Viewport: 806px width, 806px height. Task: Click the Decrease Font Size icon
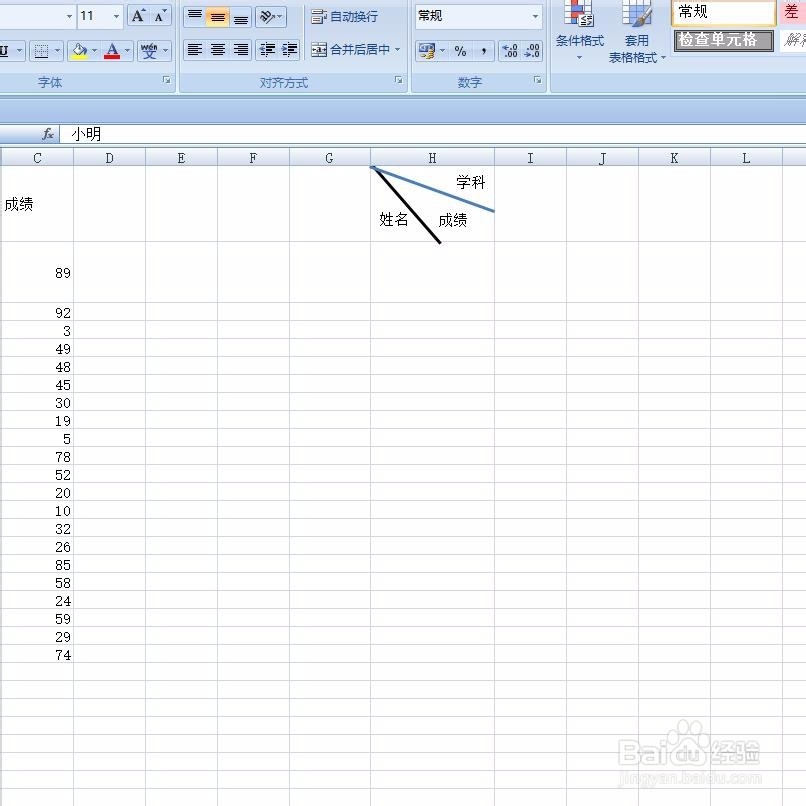160,16
